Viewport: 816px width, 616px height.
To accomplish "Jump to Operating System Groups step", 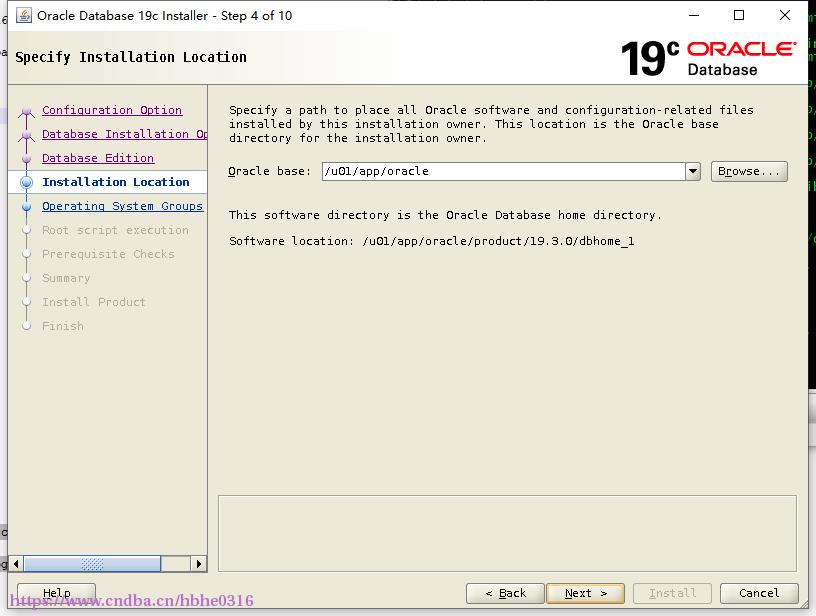I will [x=122, y=206].
